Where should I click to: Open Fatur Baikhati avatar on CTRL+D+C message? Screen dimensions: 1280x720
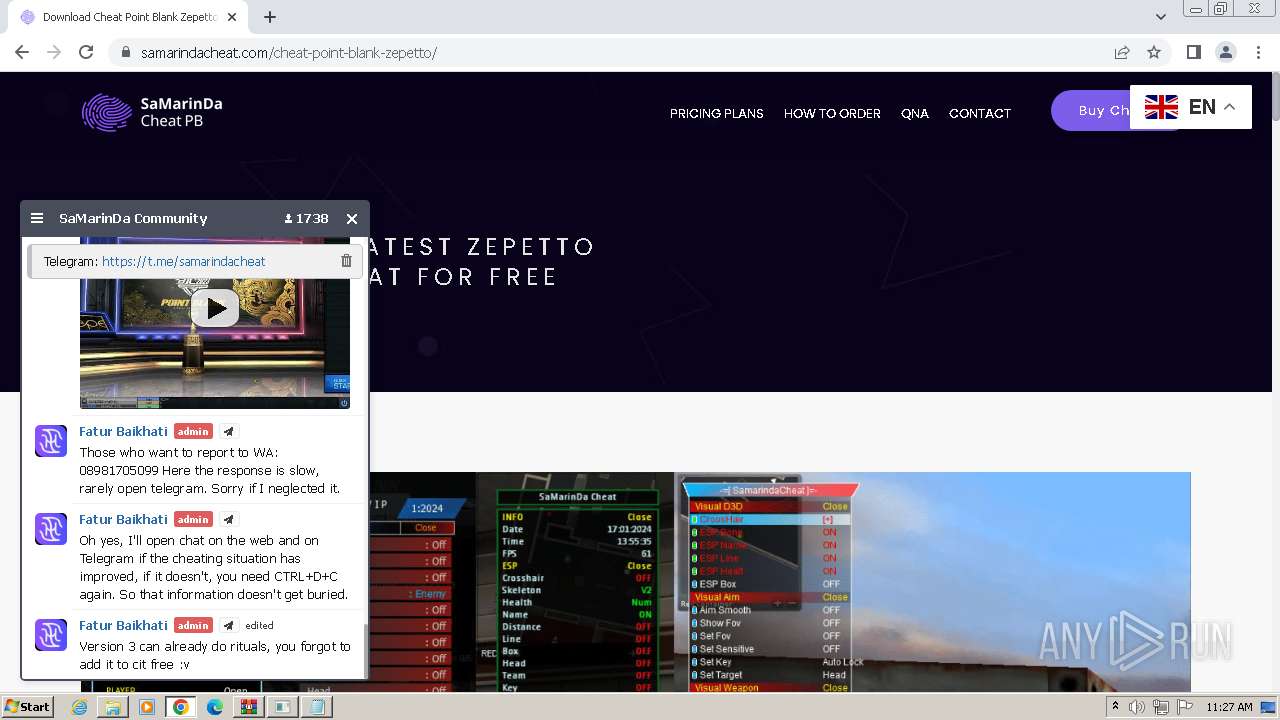(51, 529)
